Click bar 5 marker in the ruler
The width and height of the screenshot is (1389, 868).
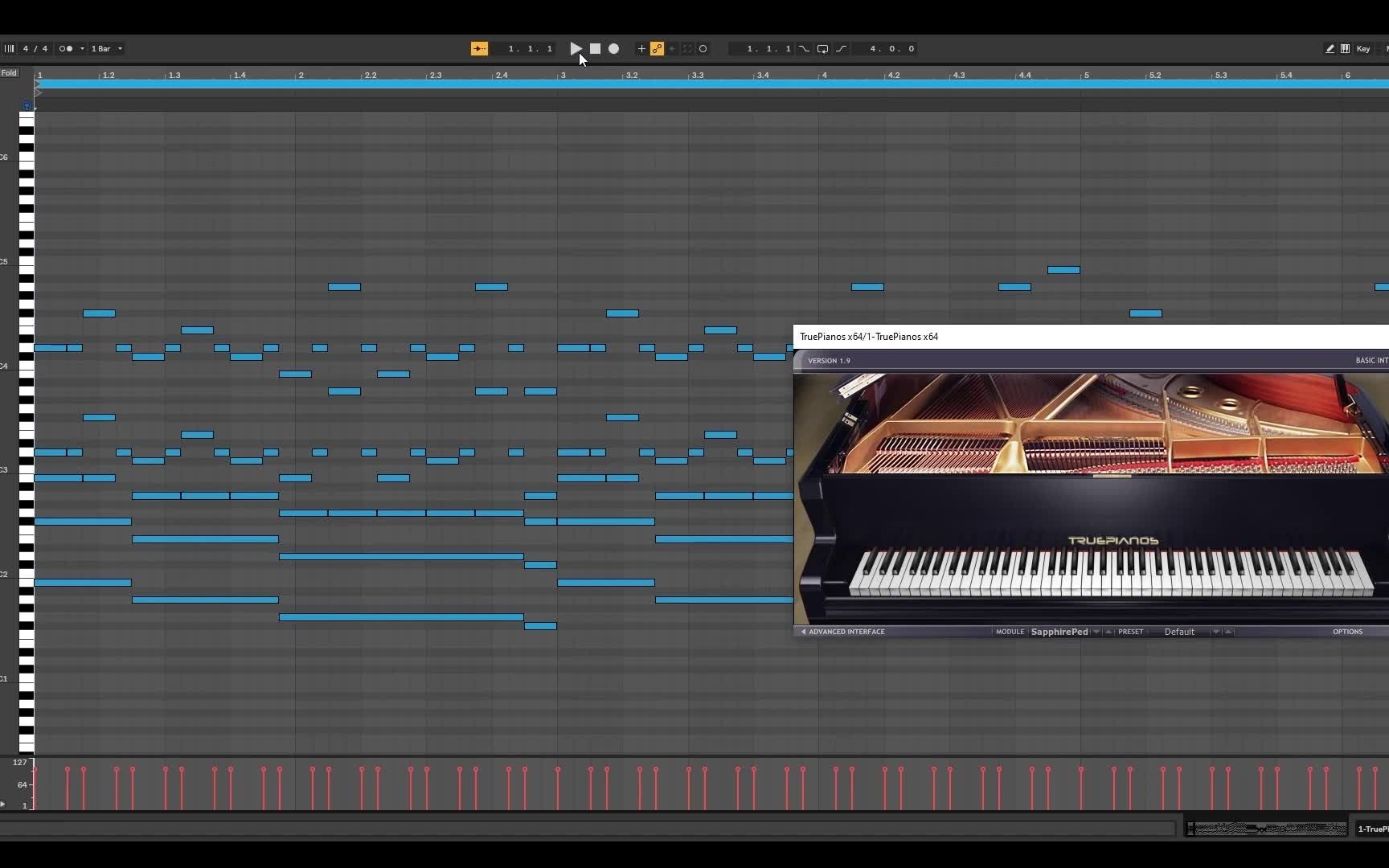[1086, 75]
